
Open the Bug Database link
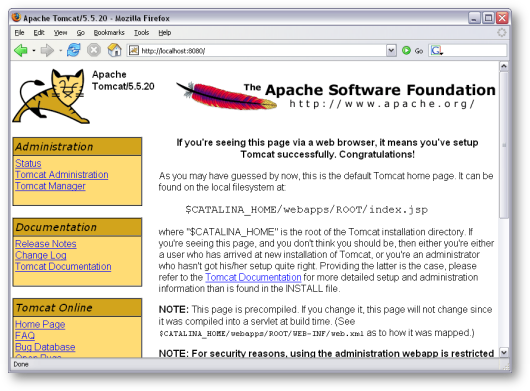pos(45,347)
